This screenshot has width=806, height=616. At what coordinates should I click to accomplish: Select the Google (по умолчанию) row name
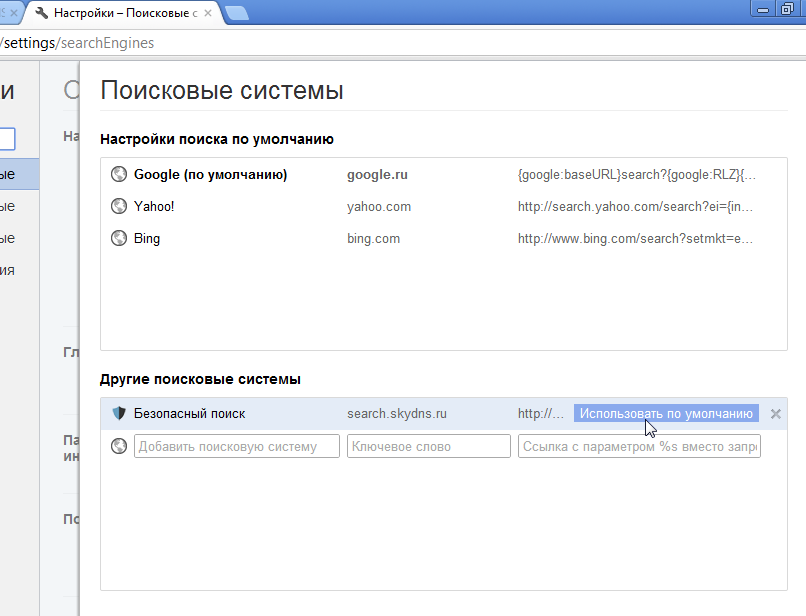[210, 174]
